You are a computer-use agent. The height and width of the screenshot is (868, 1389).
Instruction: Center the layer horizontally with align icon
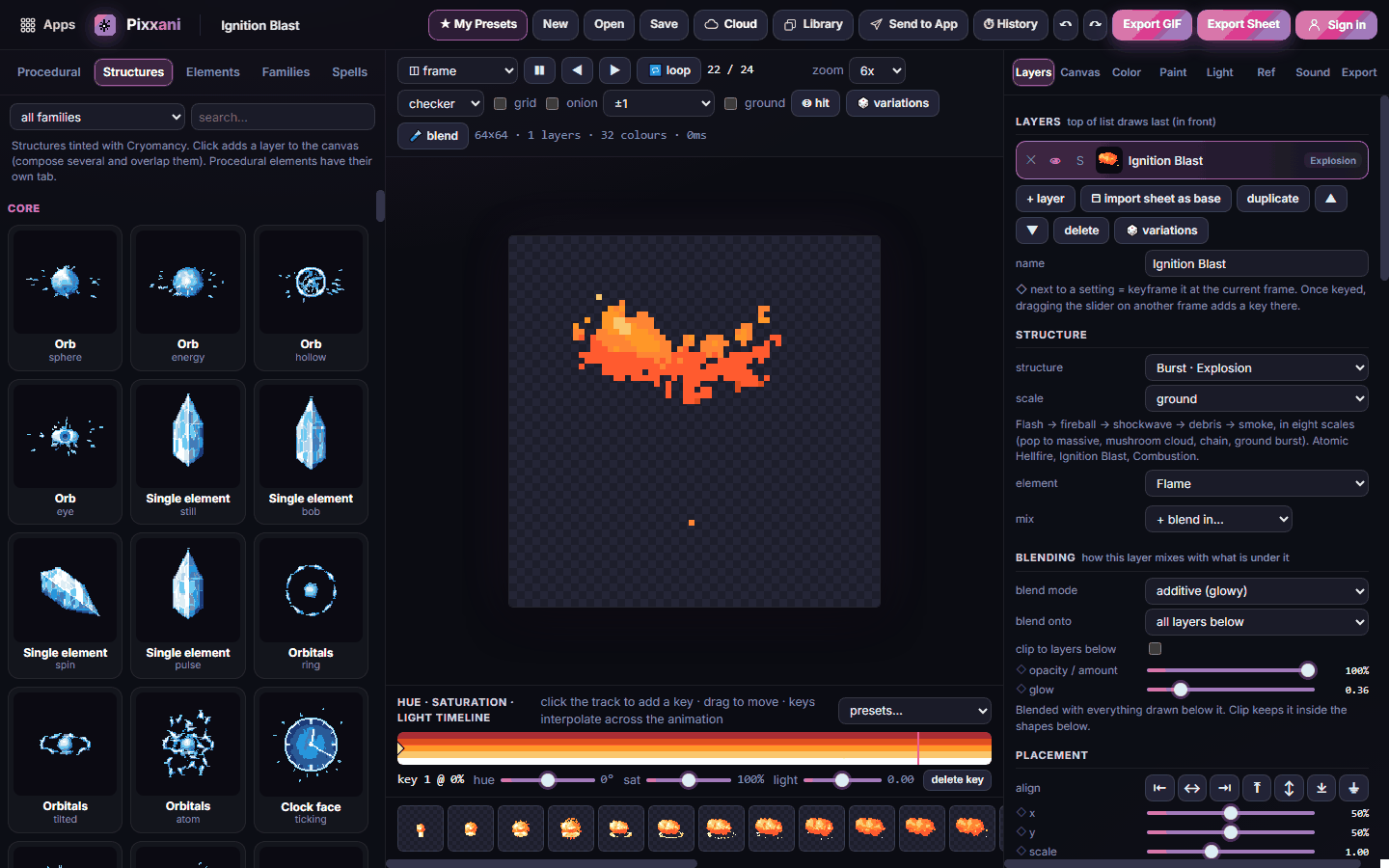[1192, 788]
